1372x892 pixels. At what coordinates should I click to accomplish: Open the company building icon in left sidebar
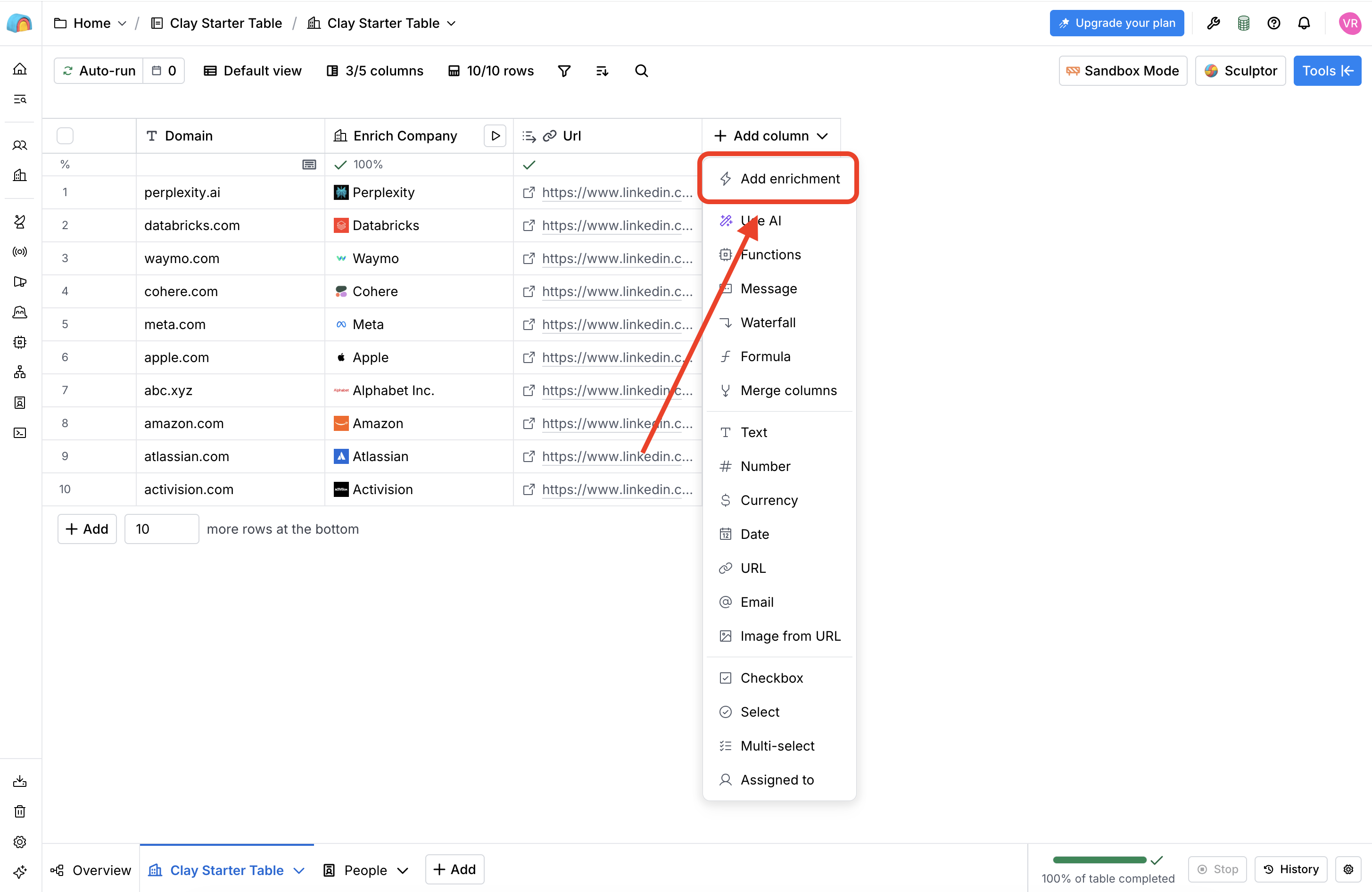tap(20, 175)
